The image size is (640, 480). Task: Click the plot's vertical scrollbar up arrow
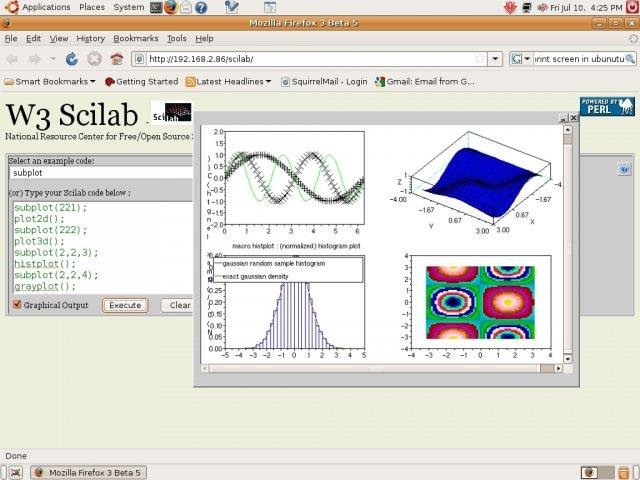[567, 130]
